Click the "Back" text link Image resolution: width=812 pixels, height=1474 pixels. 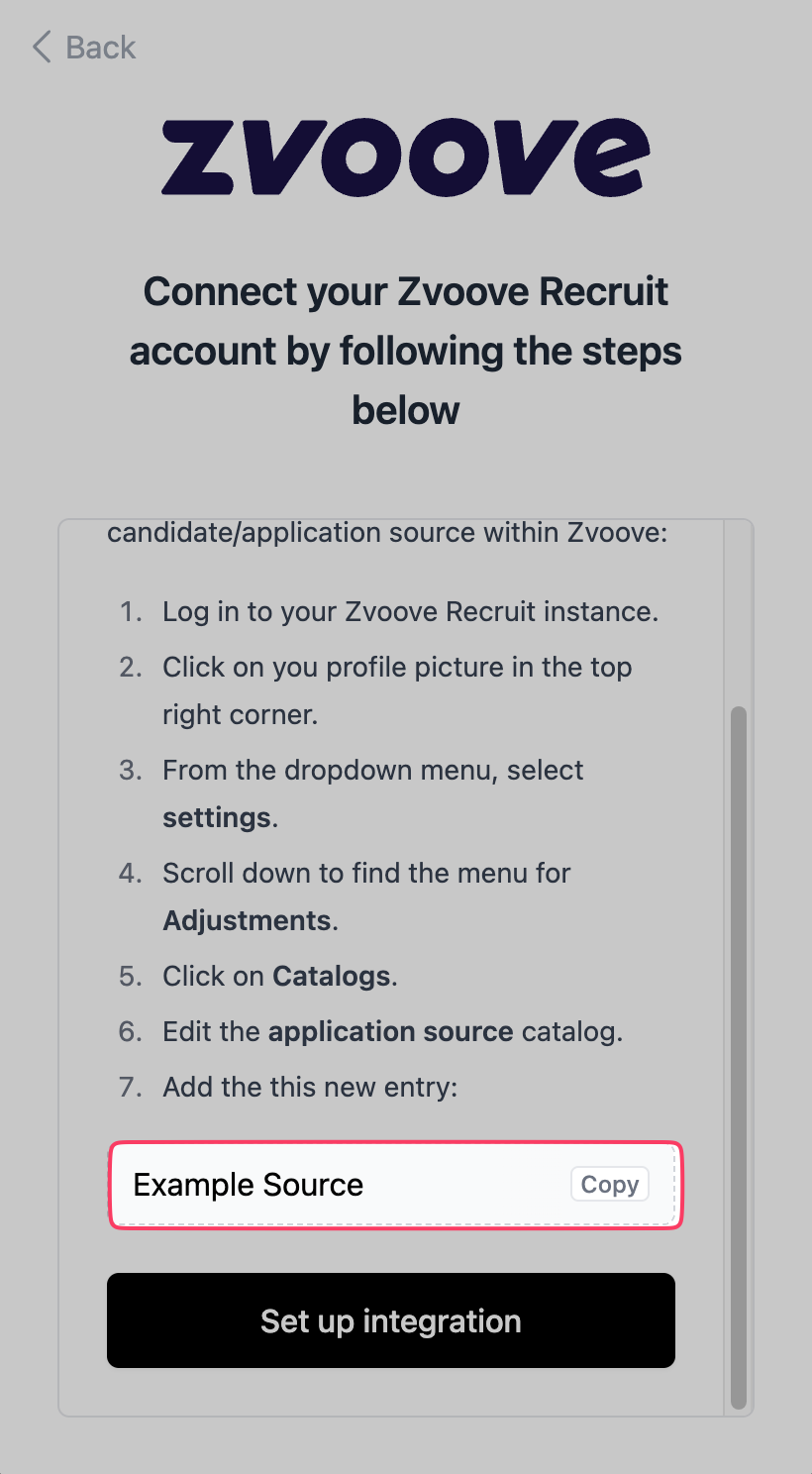tap(100, 48)
